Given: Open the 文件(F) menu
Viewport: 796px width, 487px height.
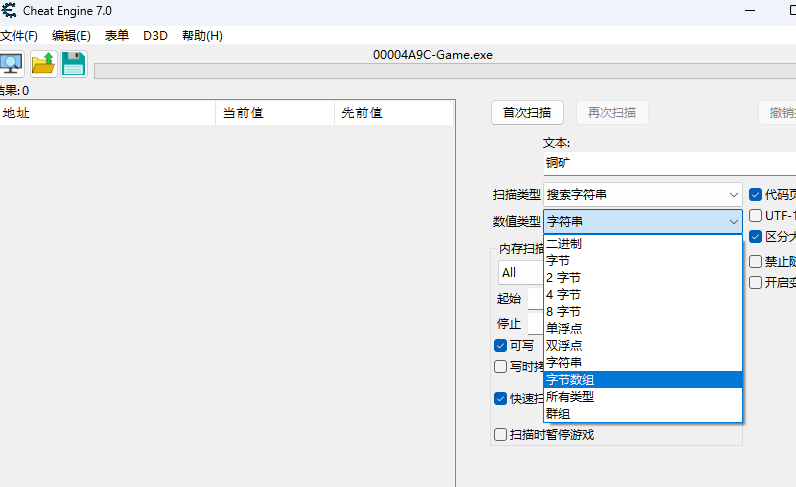Looking at the screenshot, I should click(x=19, y=36).
